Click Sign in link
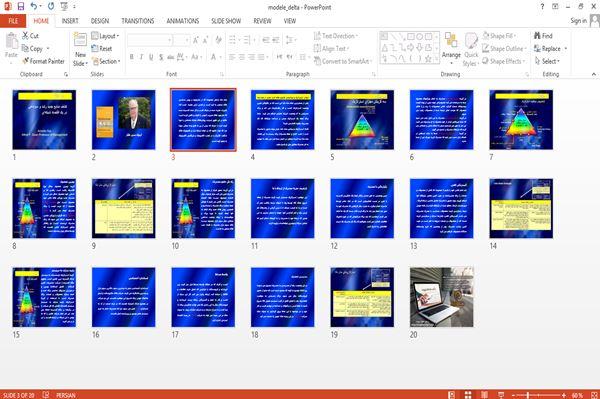The width and height of the screenshot is (600, 399). 578,21
